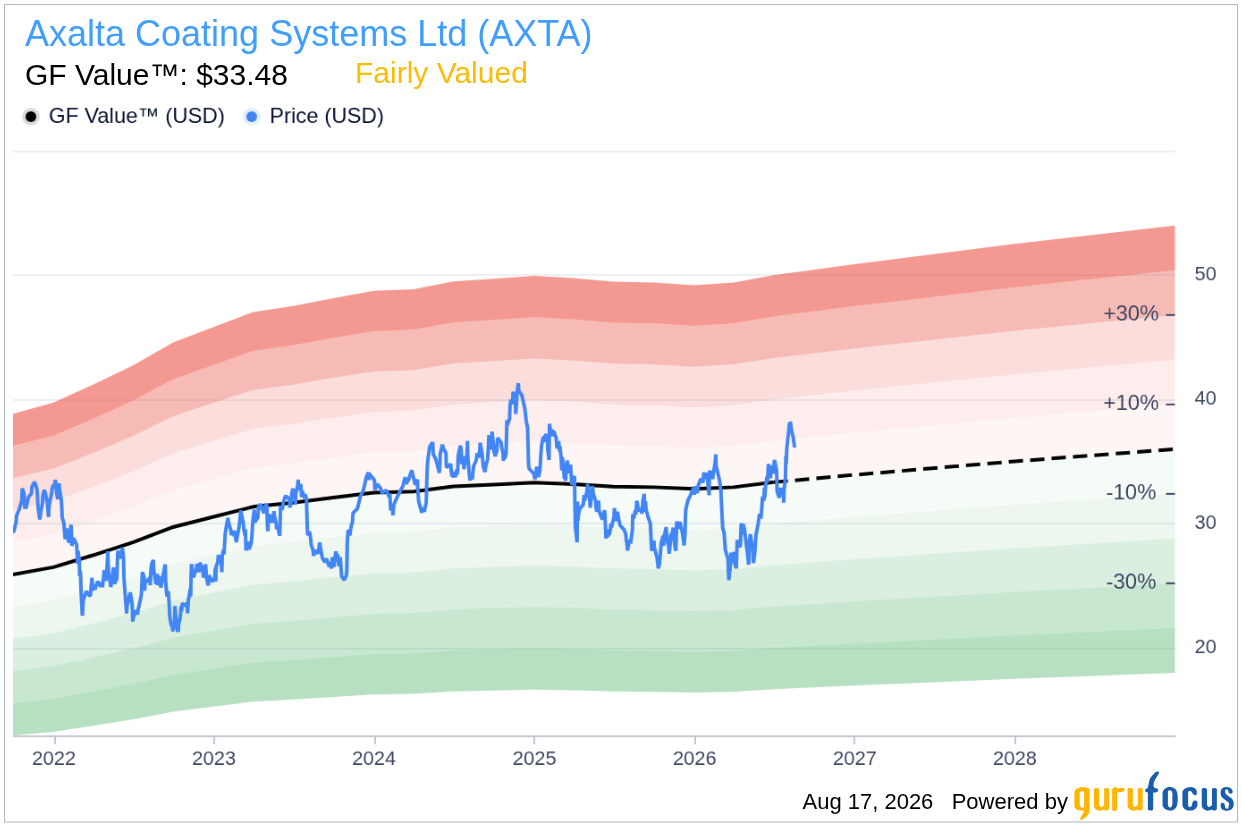Click the latest price point in mid-2026
Screen dimensions: 1242x826
pyautogui.click(x=794, y=445)
